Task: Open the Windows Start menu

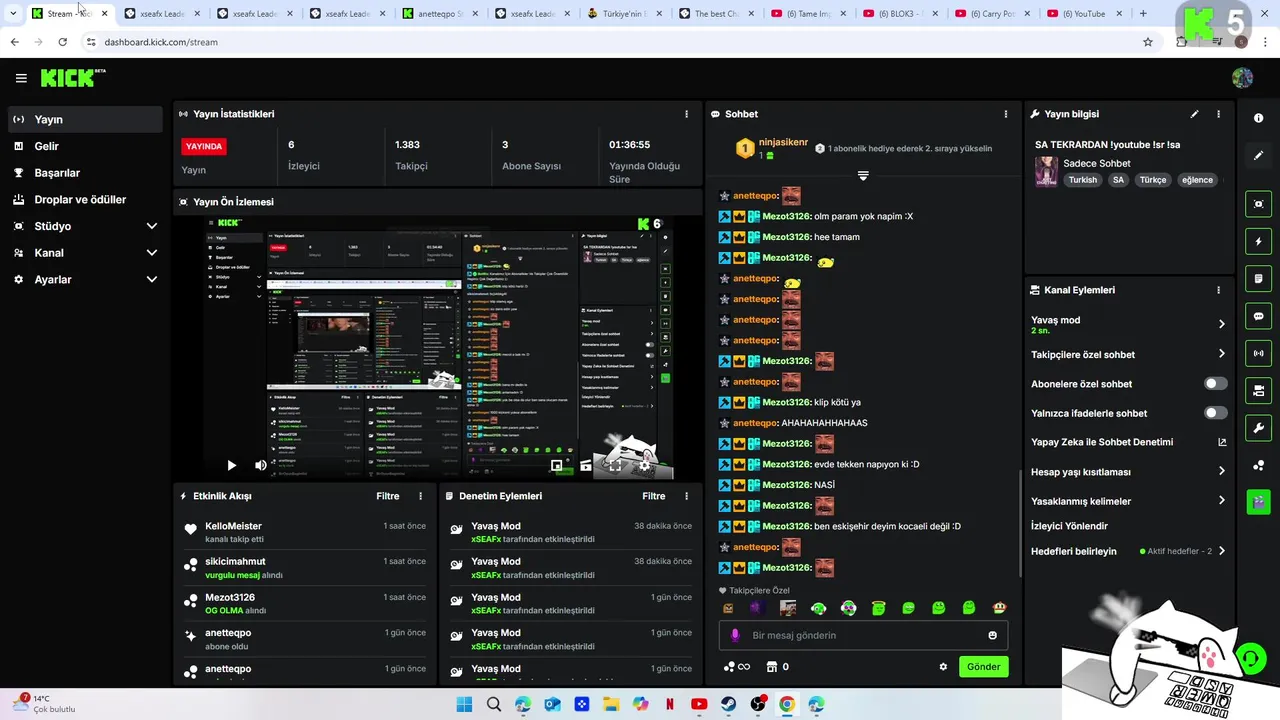Action: point(464,705)
